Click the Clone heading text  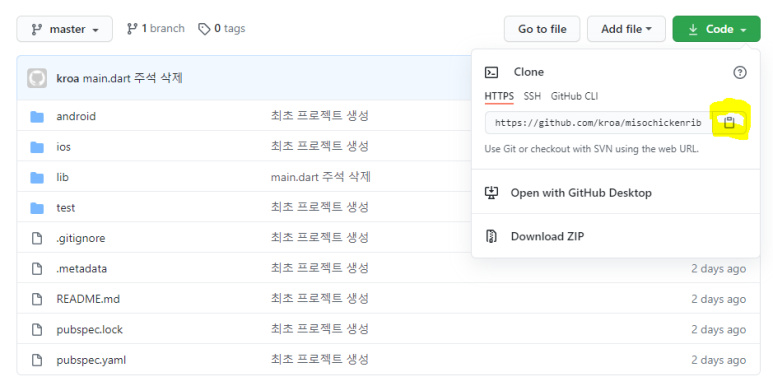pyautogui.click(x=528, y=72)
